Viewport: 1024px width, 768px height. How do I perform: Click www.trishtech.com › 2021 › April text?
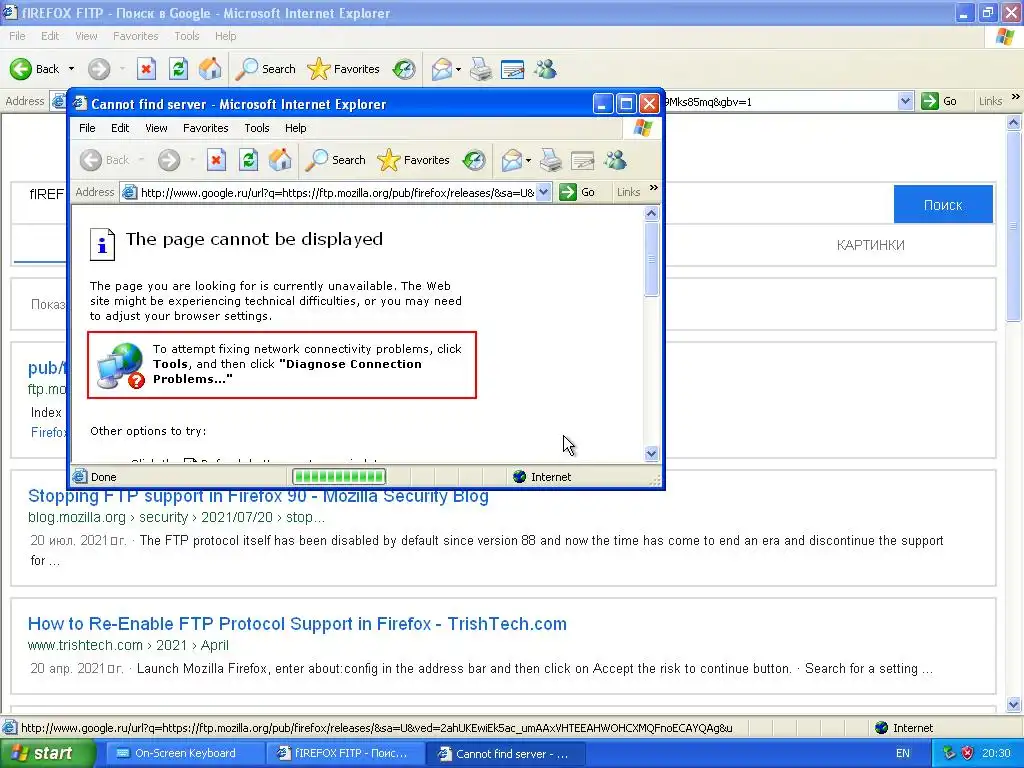[x=128, y=645]
